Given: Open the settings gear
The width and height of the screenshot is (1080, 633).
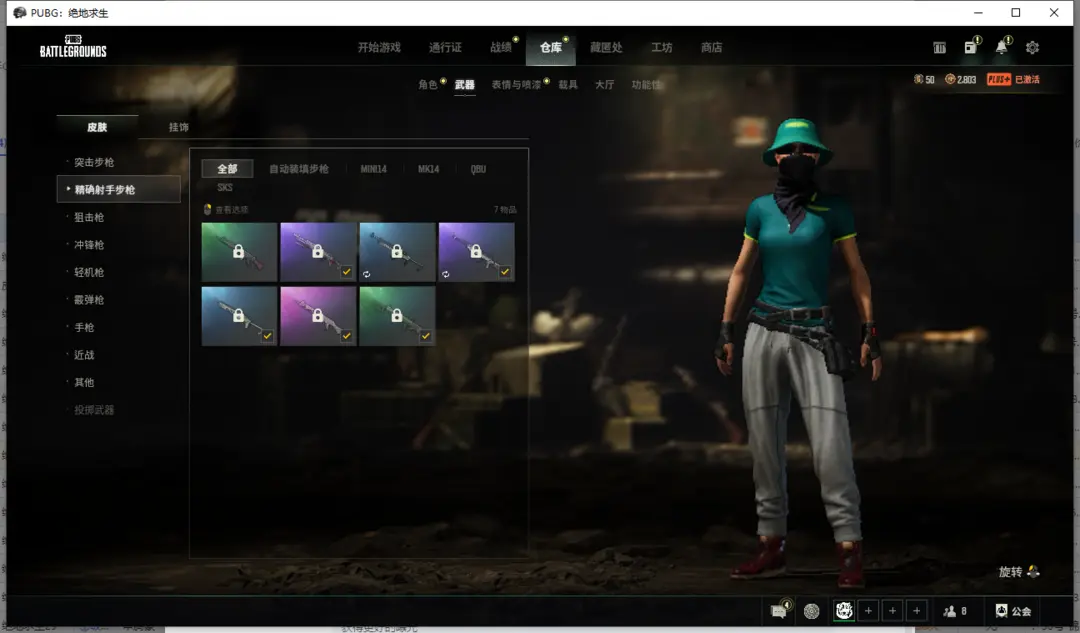Looking at the screenshot, I should click(x=1032, y=48).
